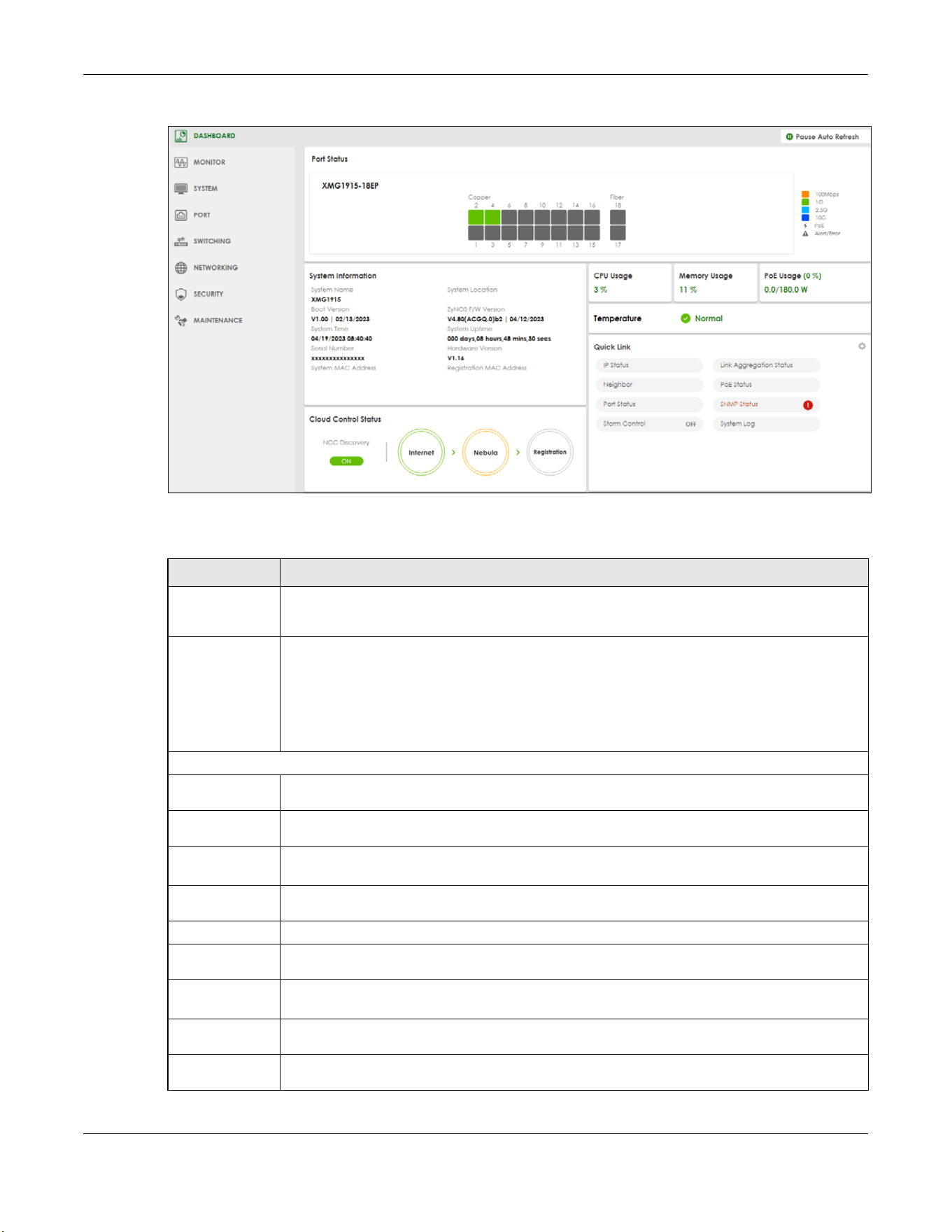This screenshot has height=1232, width=952.
Task: Click Cloud Control Status heading
Action: [x=346, y=420]
